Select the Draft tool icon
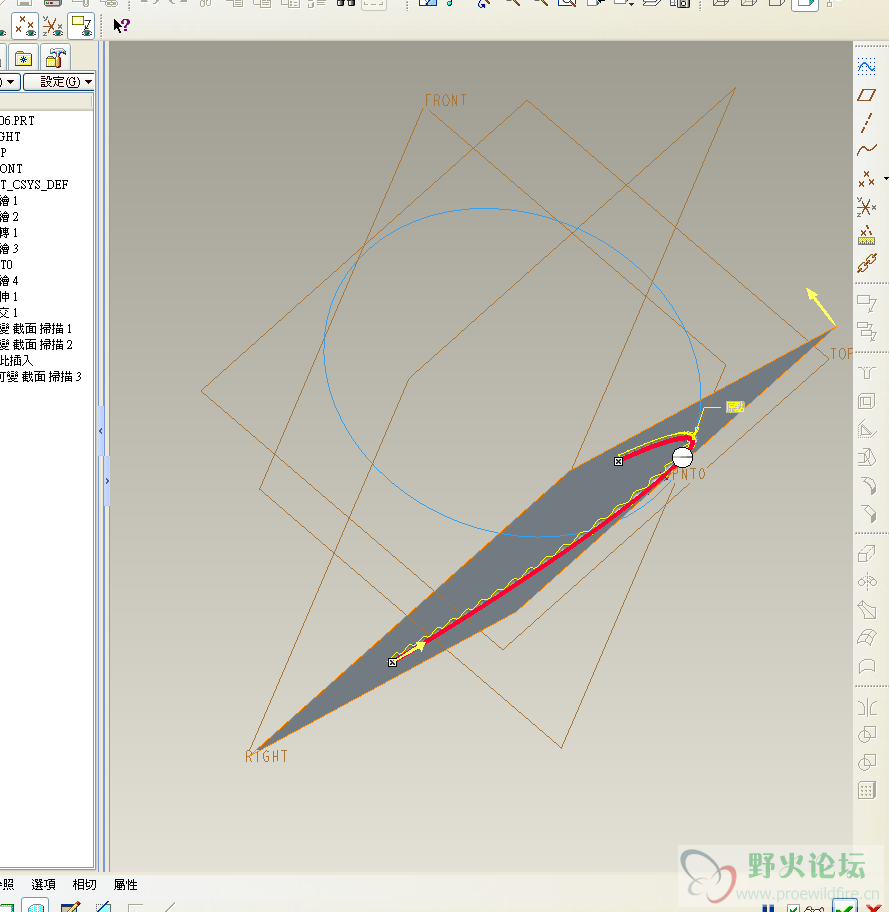Screen dimensions: 889x912 point(866,457)
